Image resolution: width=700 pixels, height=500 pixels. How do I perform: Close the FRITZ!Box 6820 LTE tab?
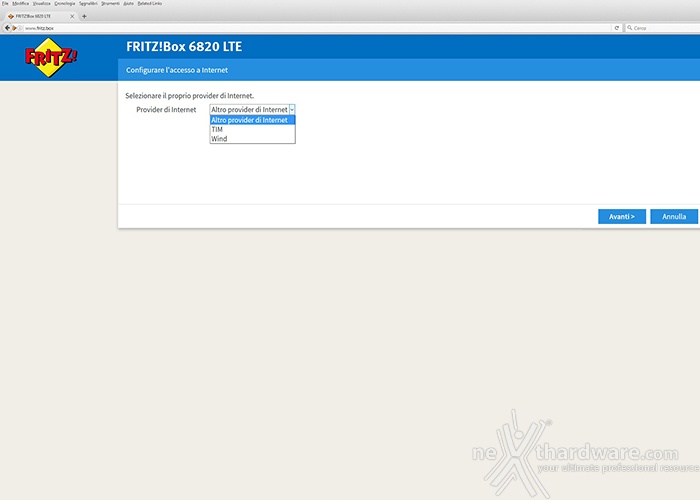[x=72, y=16]
